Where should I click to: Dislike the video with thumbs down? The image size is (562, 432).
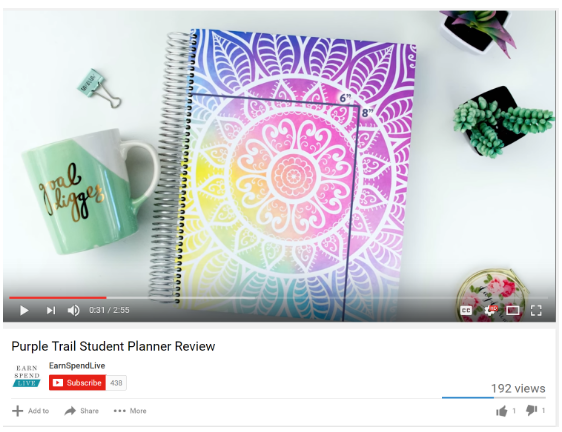(532, 410)
